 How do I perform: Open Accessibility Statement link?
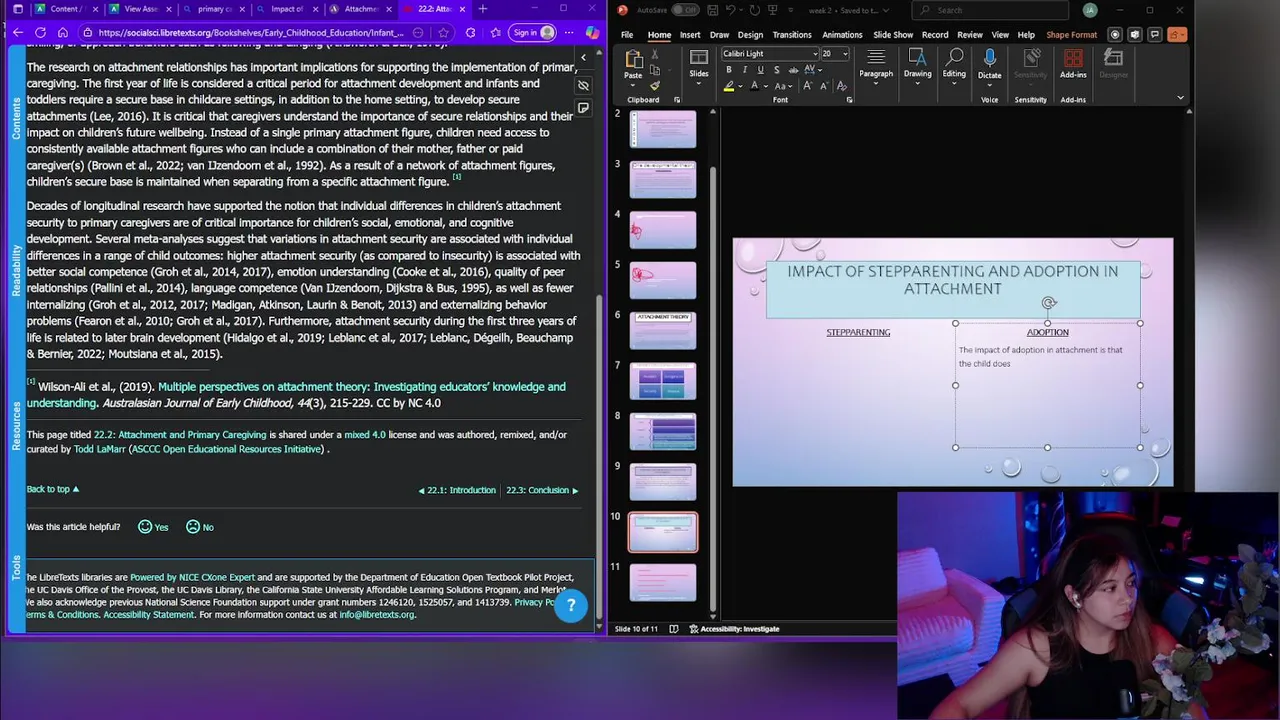click(149, 614)
